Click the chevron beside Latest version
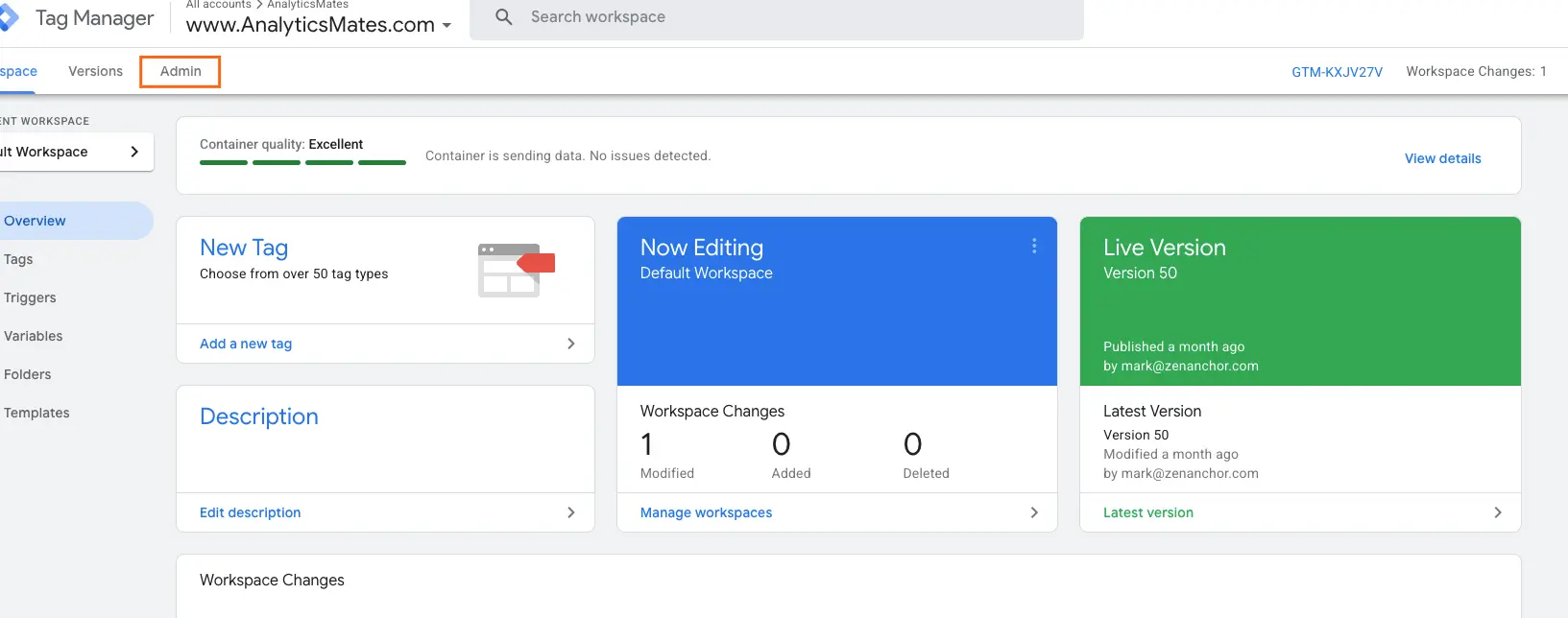Image resolution: width=1568 pixels, height=618 pixels. pyautogui.click(x=1498, y=512)
